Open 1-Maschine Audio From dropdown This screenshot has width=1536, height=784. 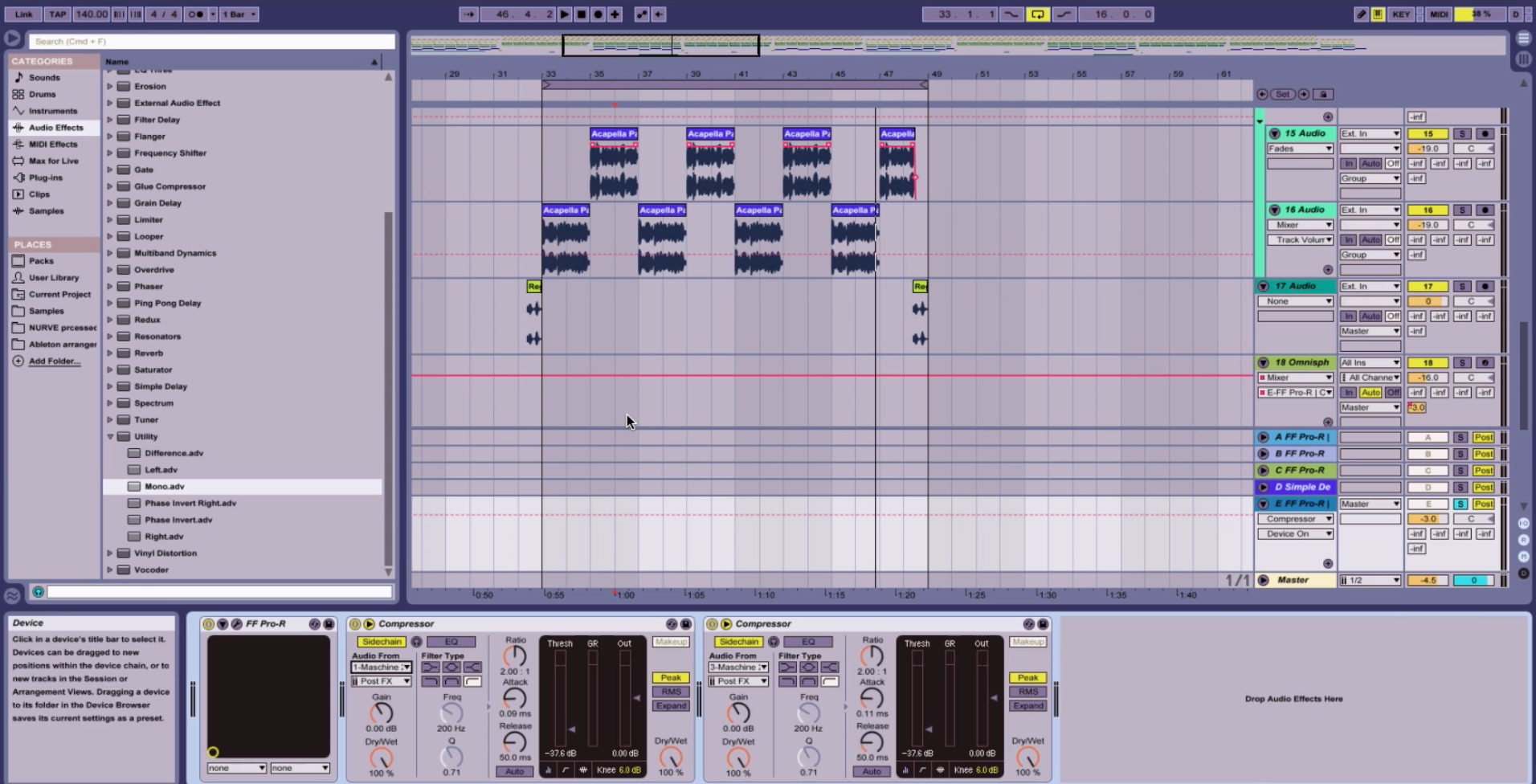pos(381,668)
